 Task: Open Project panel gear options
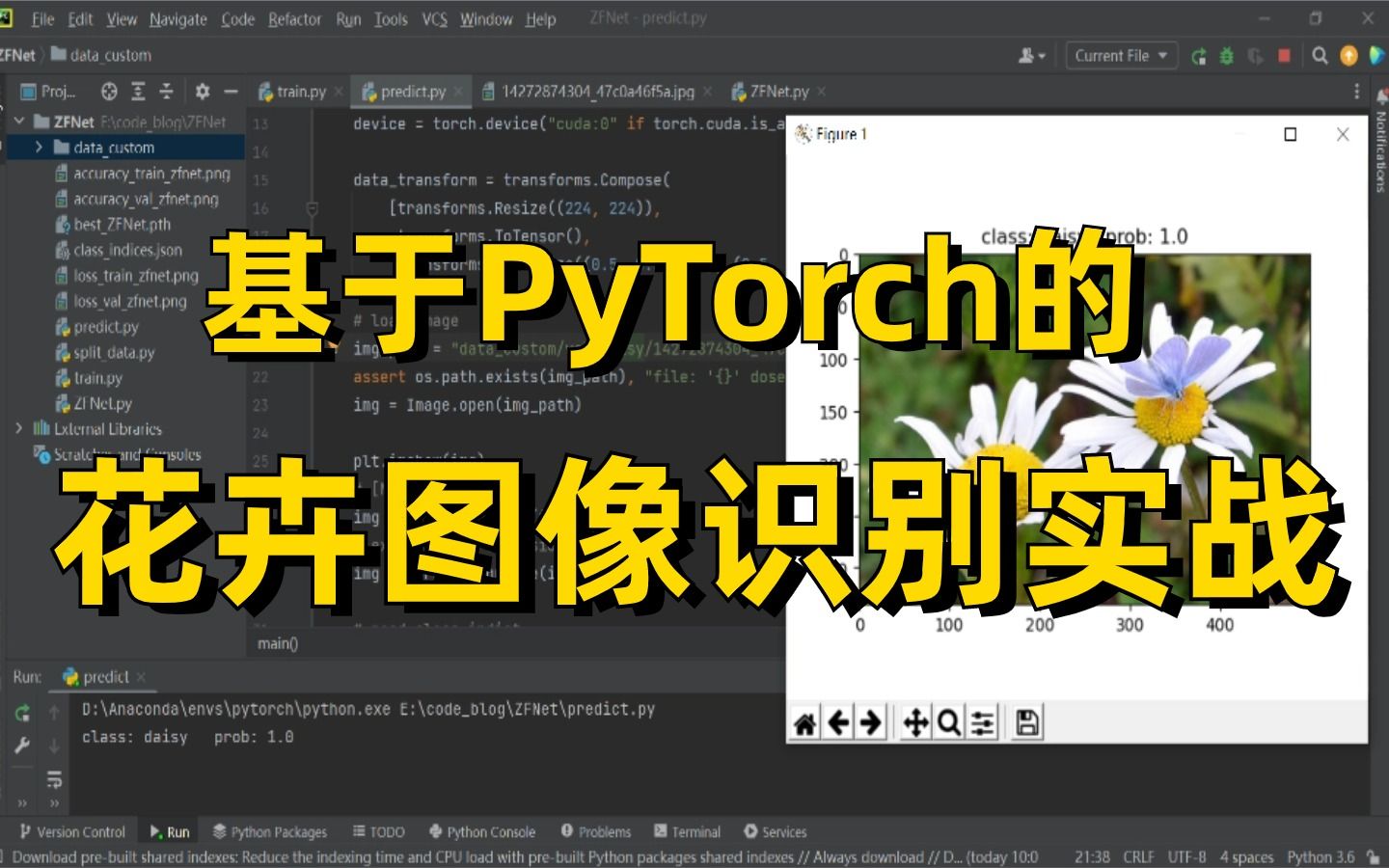[202, 92]
